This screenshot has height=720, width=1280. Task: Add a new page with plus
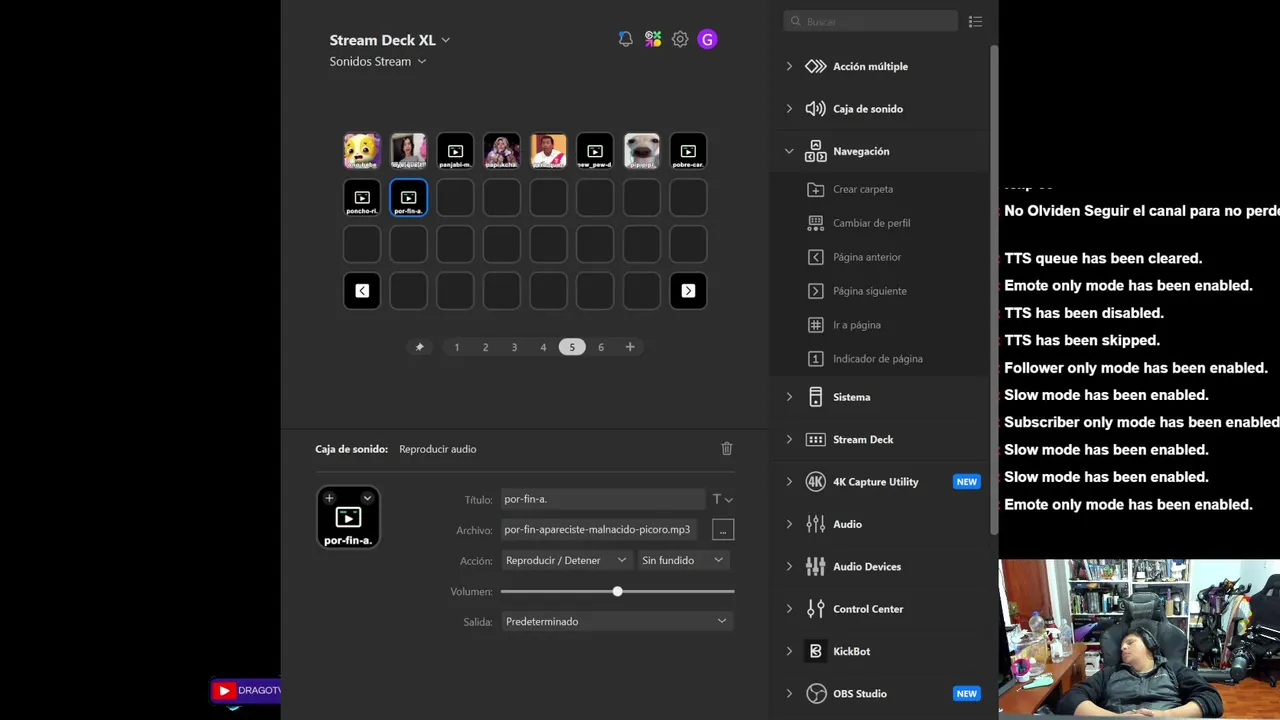pyautogui.click(x=630, y=347)
